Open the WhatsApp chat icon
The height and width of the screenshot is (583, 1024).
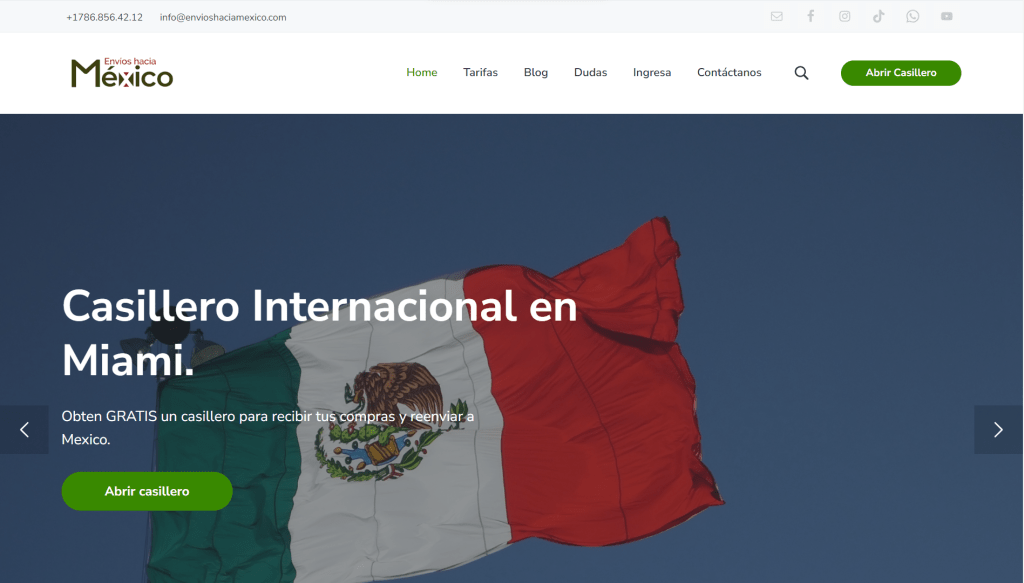click(912, 16)
